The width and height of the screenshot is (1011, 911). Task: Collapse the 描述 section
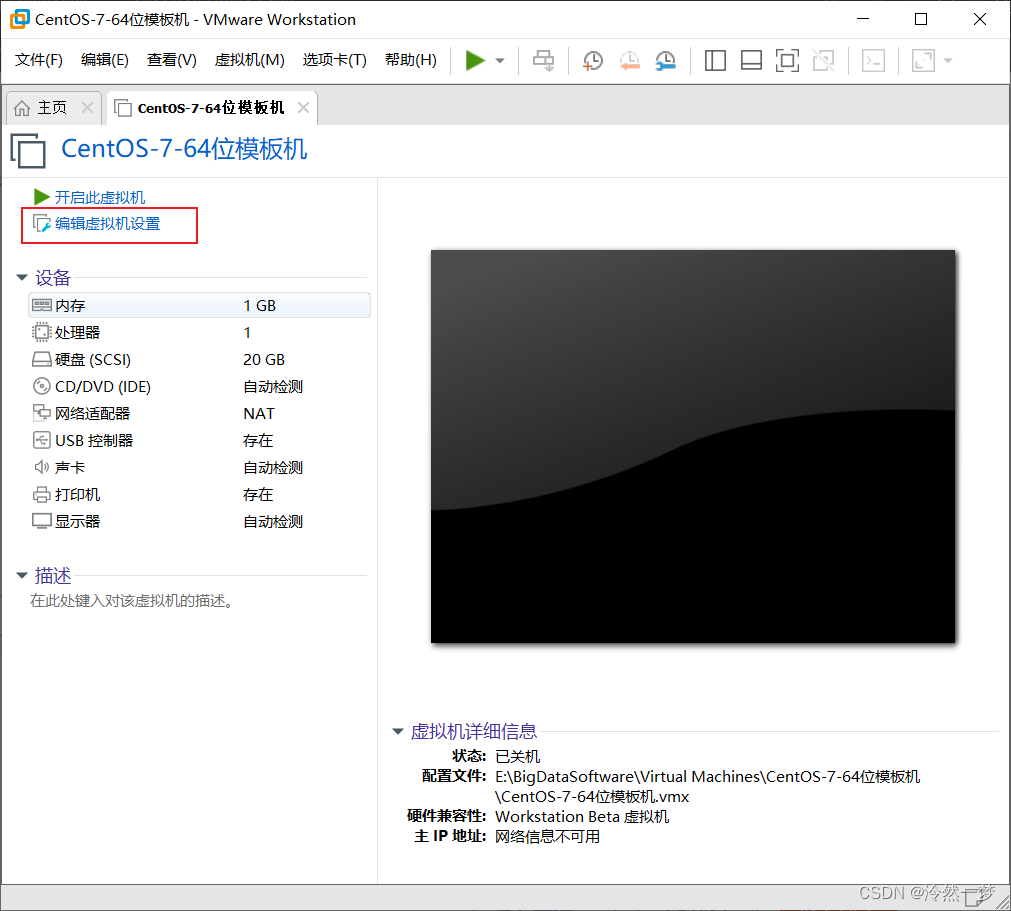click(22, 575)
